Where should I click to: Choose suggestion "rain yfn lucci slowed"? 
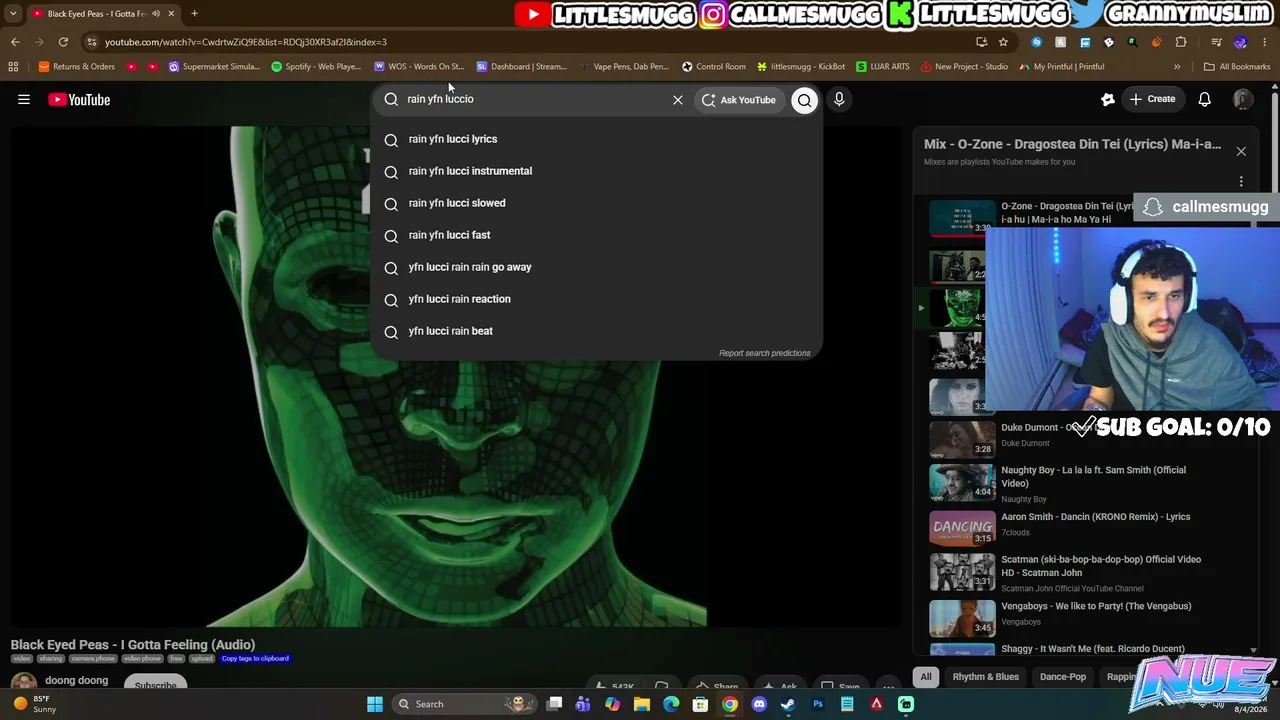tap(597, 203)
